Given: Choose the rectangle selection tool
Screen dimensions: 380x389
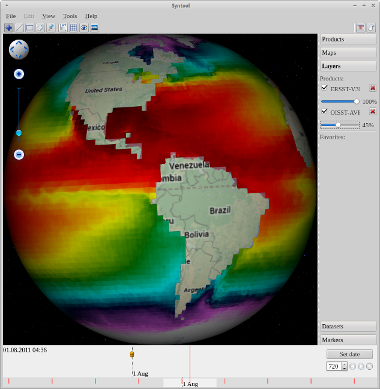Looking at the screenshot, I should click(30, 28).
